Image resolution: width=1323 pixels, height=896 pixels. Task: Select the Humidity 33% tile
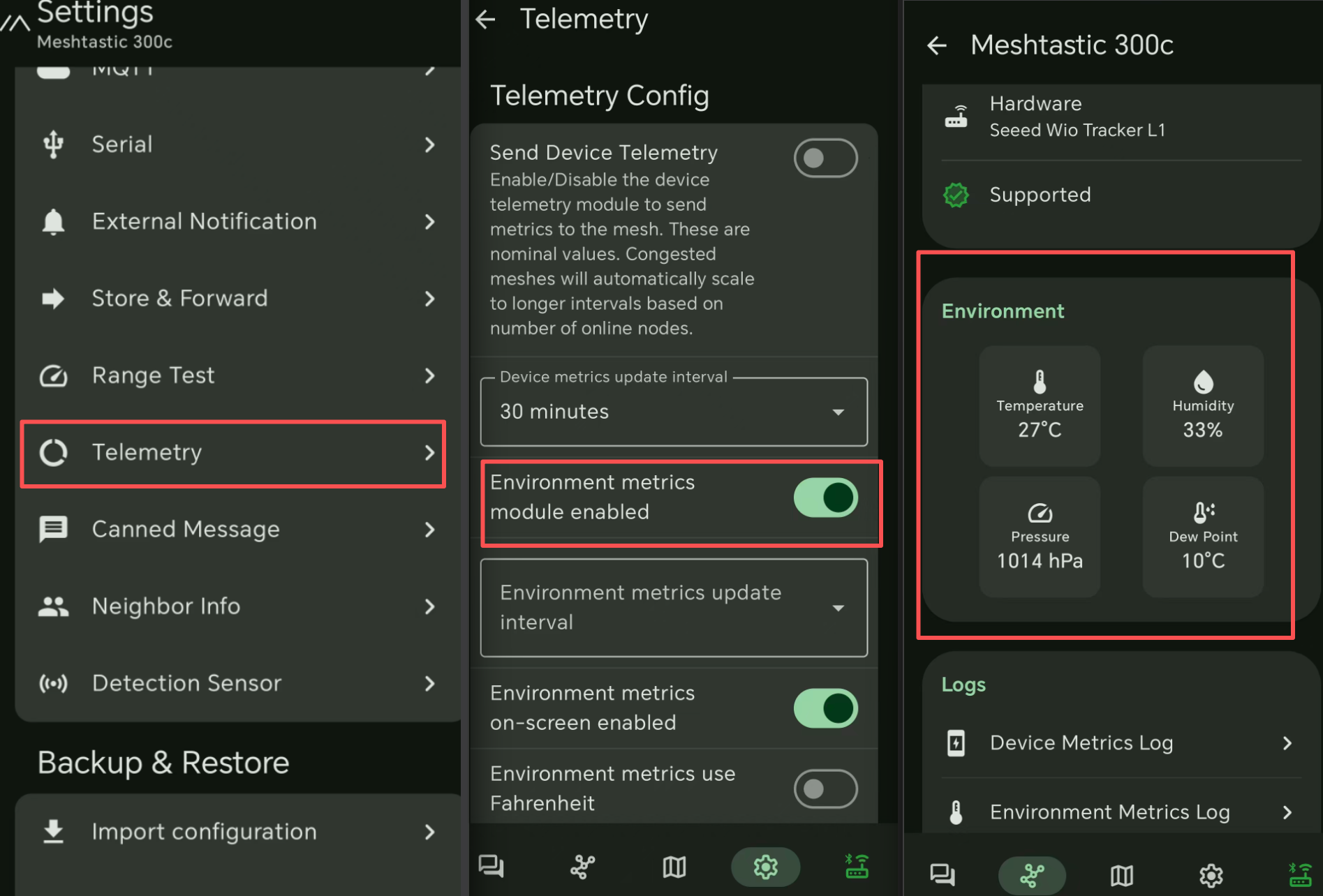coord(1202,406)
